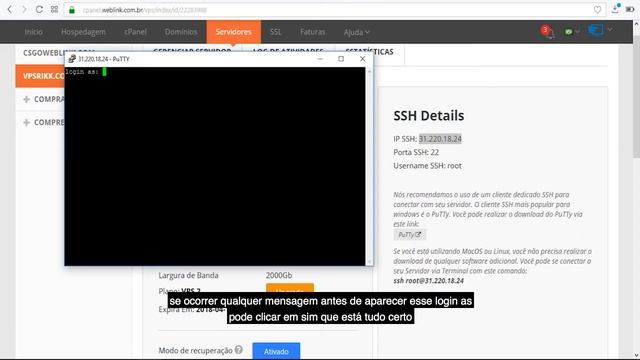Click the PuTTY download link button
The image size is (640, 360).
[409, 235]
